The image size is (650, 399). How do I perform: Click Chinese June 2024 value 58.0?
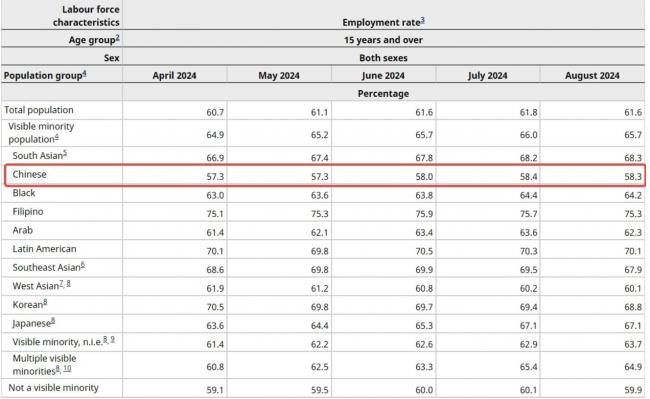pos(424,177)
